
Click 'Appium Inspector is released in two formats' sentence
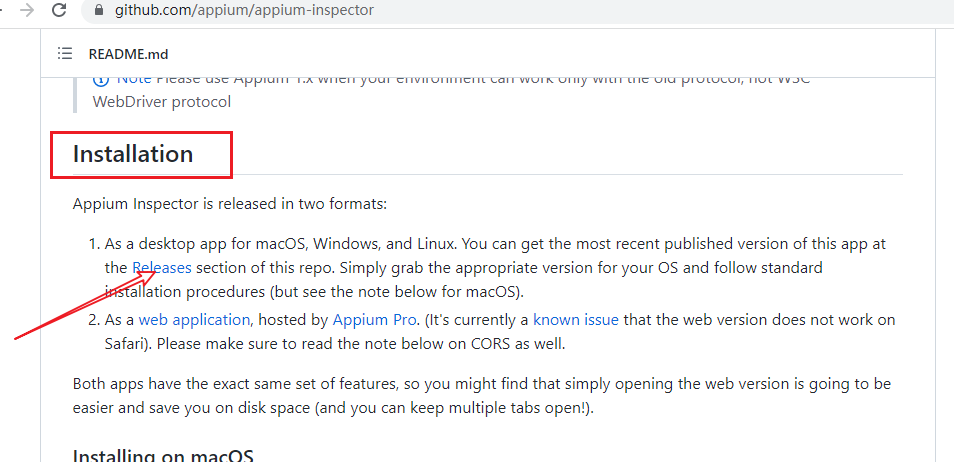(x=229, y=204)
